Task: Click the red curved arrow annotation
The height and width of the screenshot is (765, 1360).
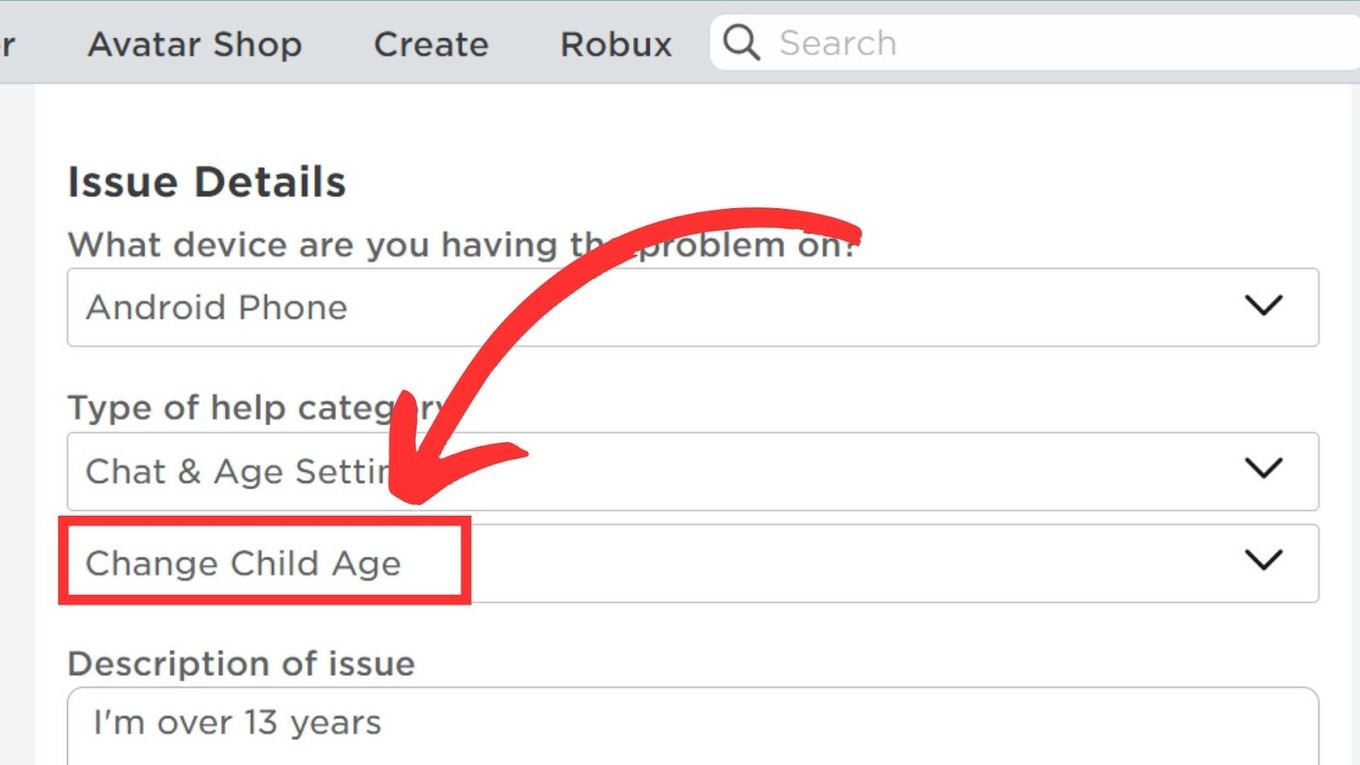Action: [x=560, y=300]
